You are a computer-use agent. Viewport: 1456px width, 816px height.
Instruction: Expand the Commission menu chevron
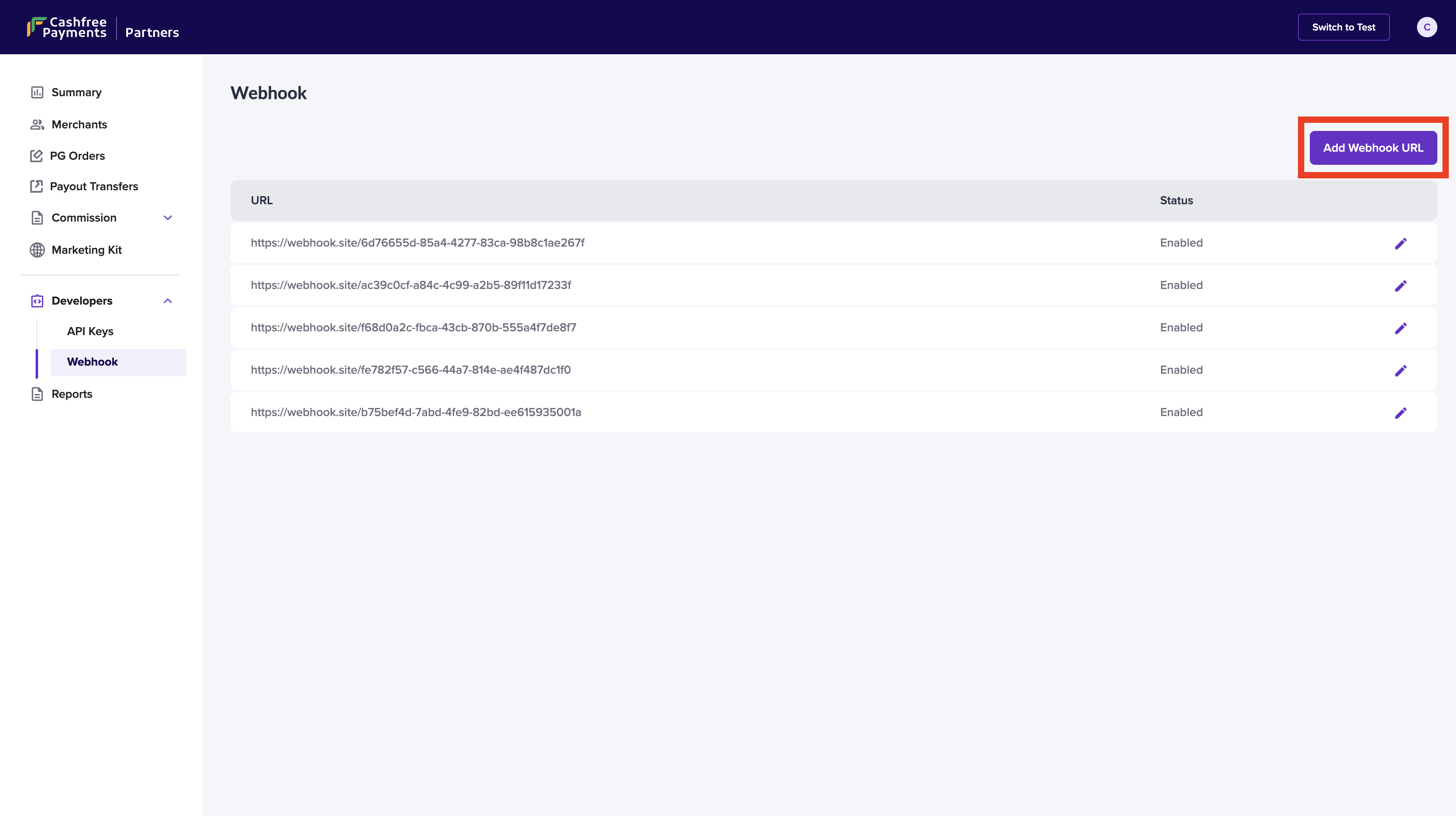tap(168, 218)
